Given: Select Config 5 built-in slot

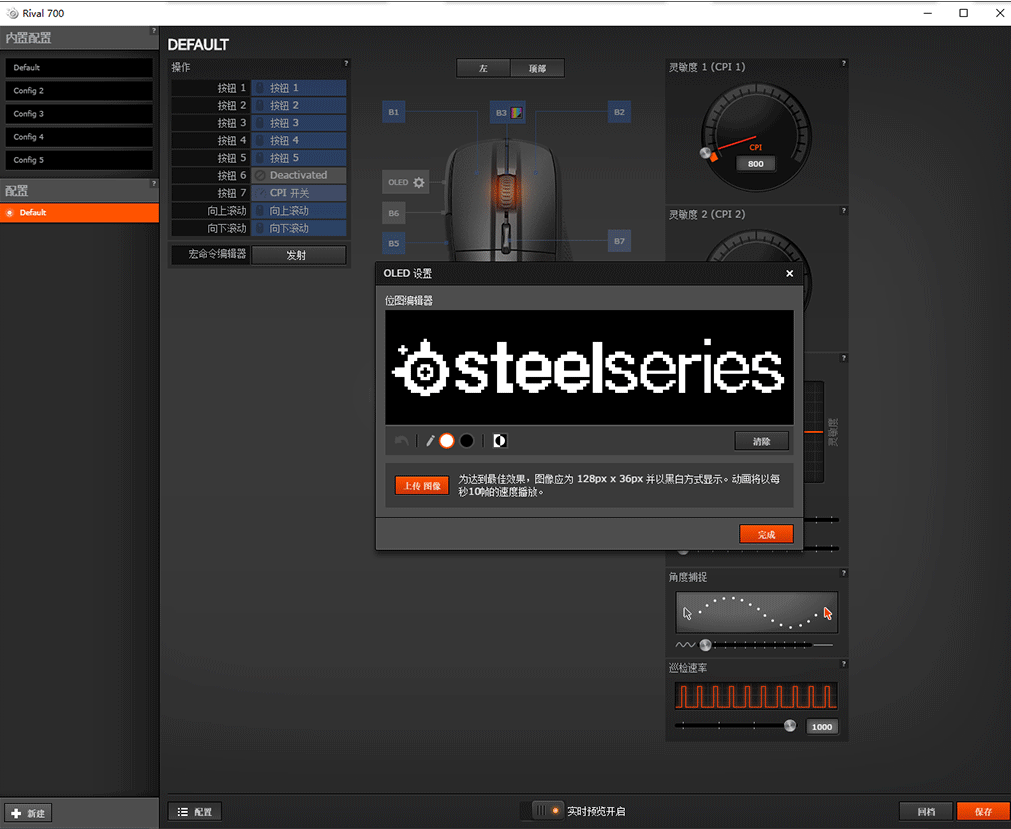Looking at the screenshot, I should pyautogui.click(x=79, y=161).
